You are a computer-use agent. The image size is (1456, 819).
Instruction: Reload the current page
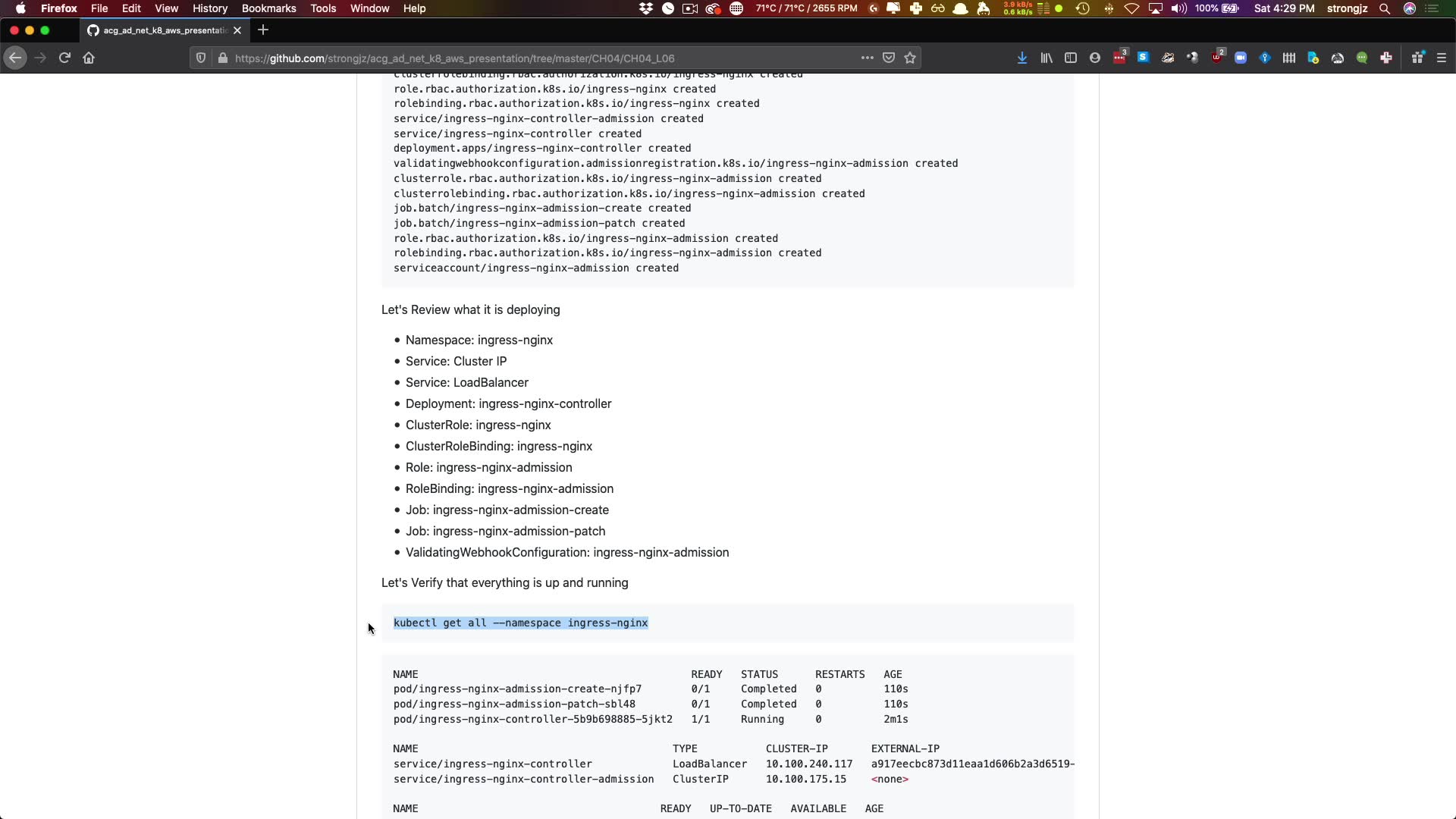pyautogui.click(x=64, y=58)
